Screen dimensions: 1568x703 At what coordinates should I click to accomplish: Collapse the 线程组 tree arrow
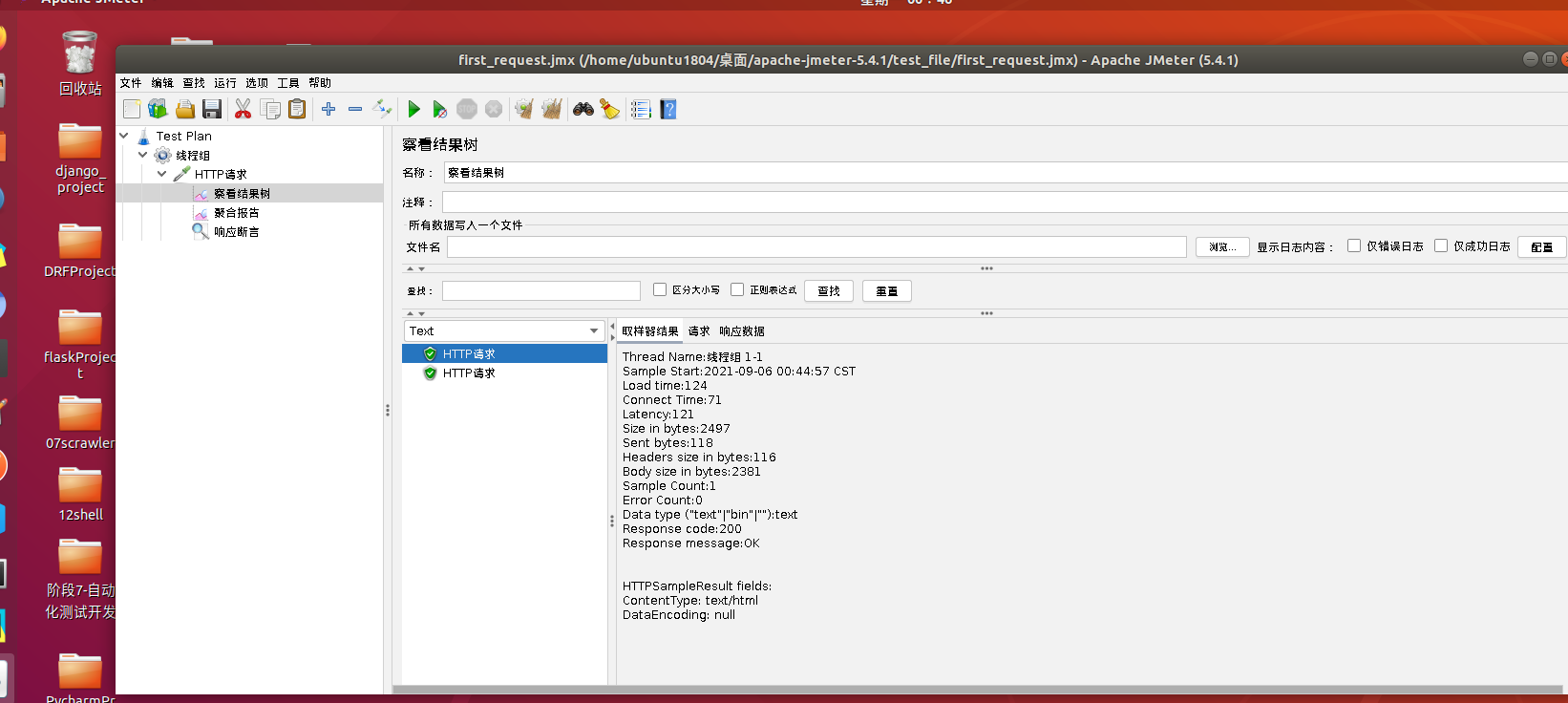pyautogui.click(x=143, y=155)
